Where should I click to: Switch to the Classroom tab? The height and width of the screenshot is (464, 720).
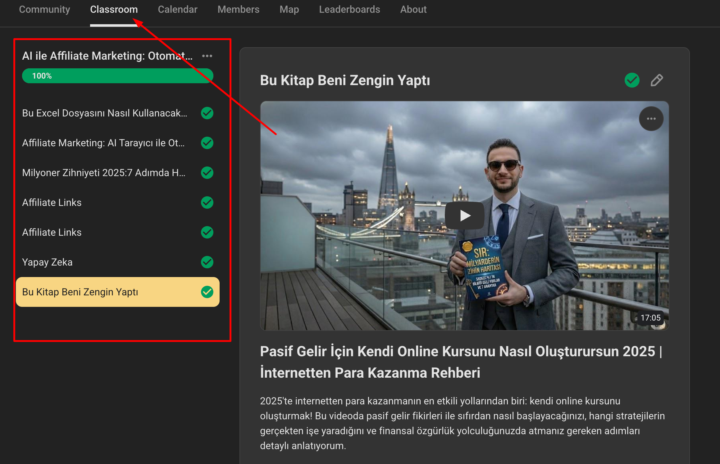pyautogui.click(x=113, y=9)
